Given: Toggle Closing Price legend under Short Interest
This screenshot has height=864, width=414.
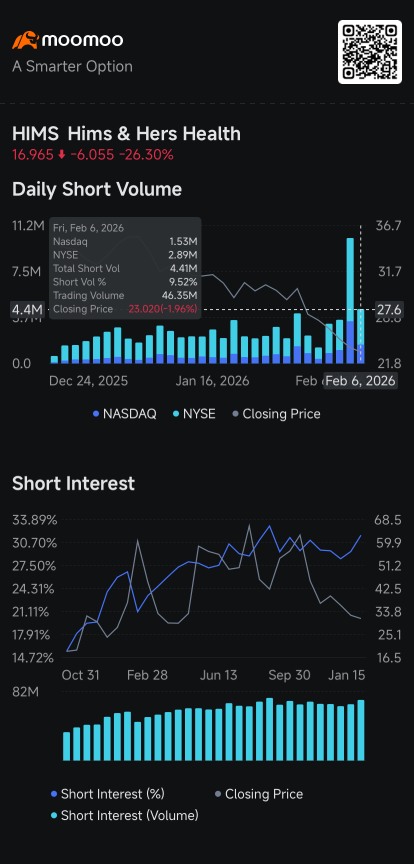Looking at the screenshot, I should coord(259,794).
